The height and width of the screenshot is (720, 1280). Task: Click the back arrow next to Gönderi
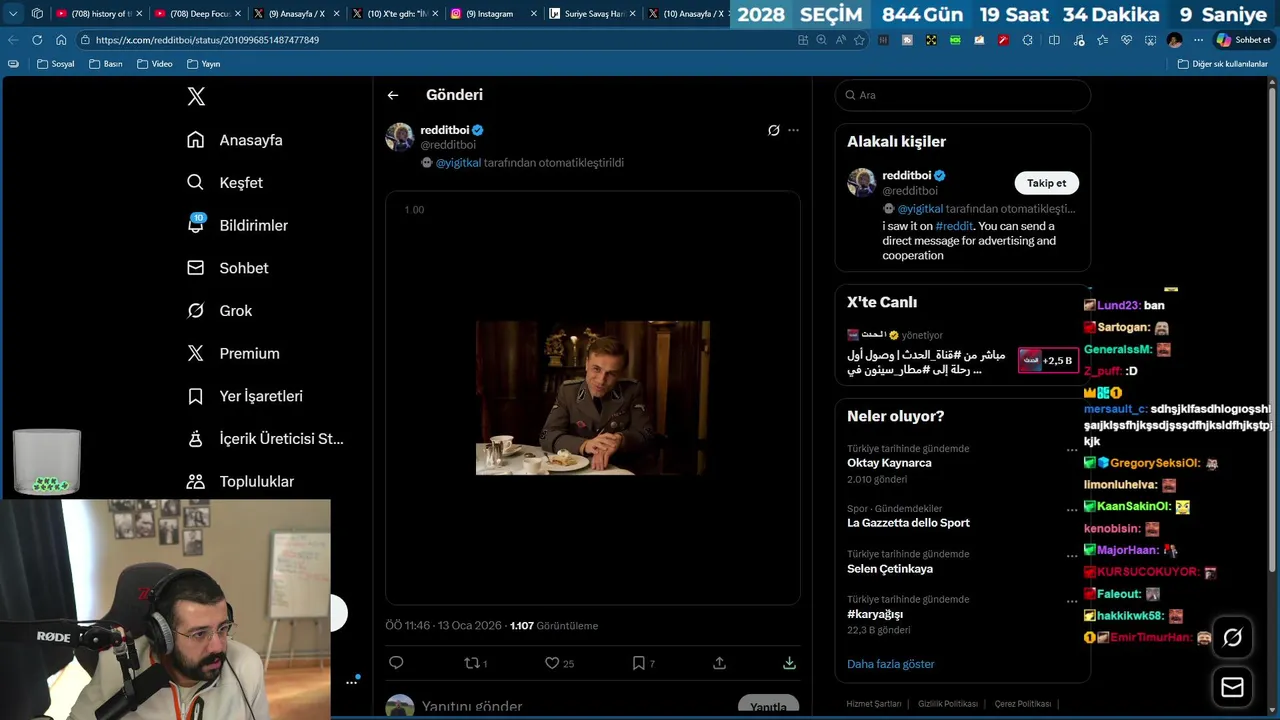click(x=393, y=95)
